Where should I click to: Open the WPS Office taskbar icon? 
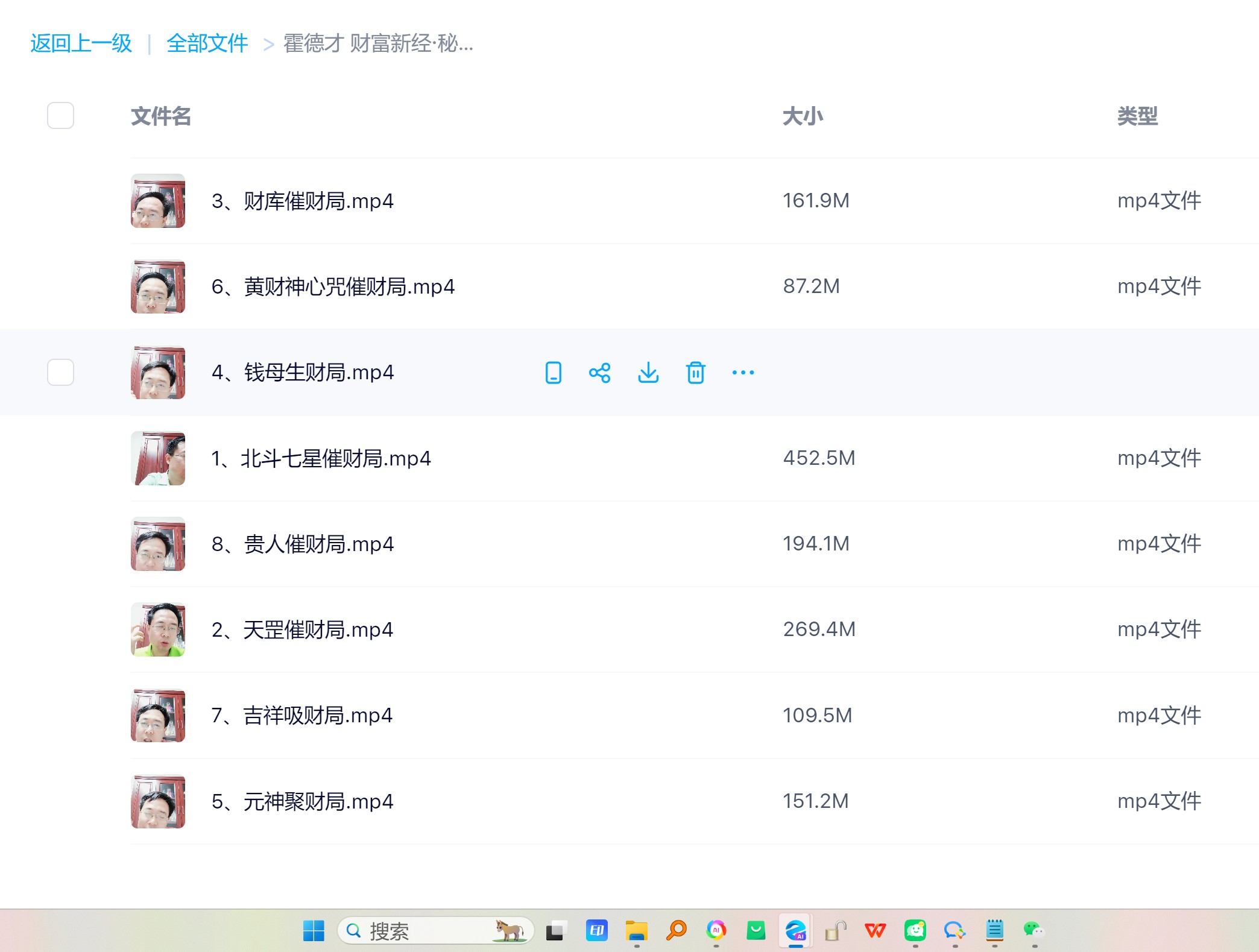875,930
